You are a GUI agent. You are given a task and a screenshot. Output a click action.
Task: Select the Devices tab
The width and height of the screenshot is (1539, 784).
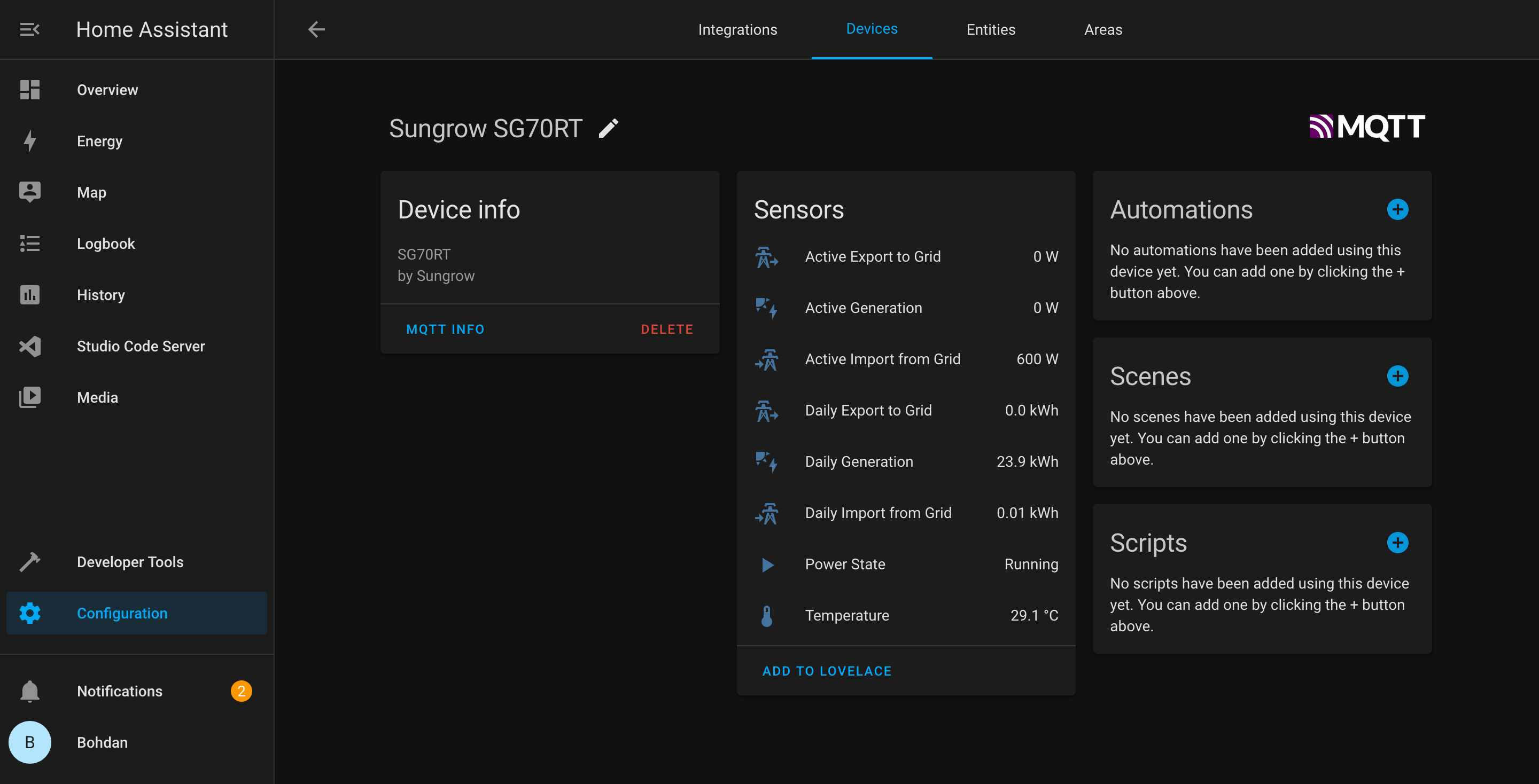pyautogui.click(x=871, y=29)
